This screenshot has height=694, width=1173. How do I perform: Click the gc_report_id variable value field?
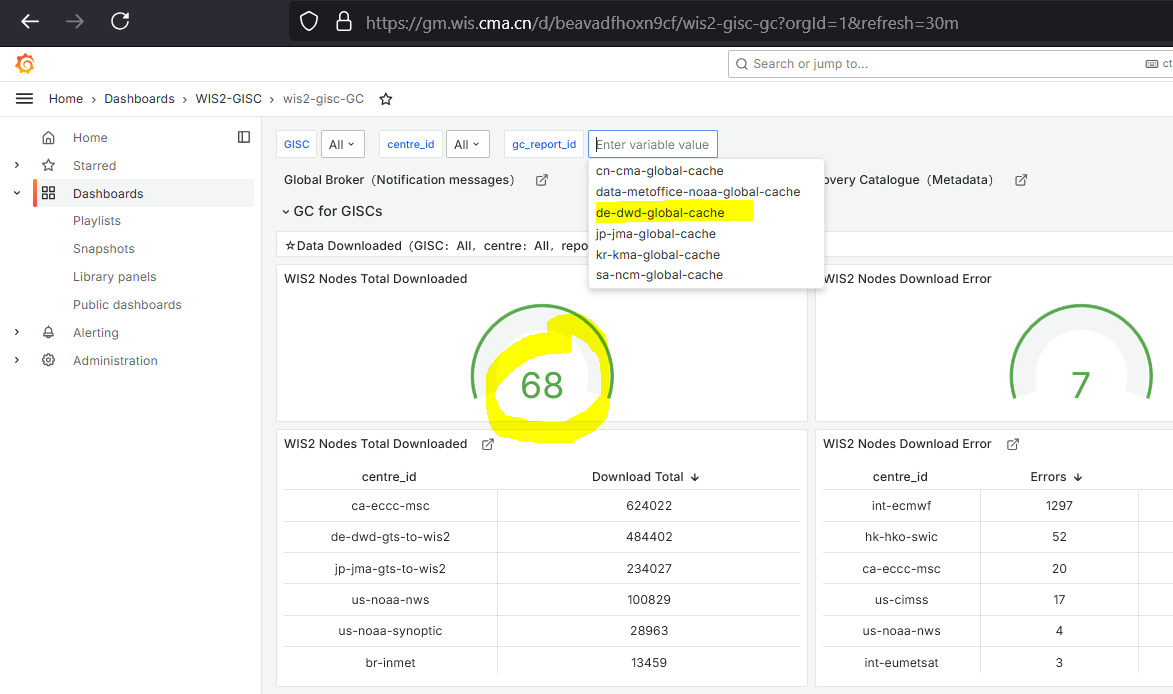click(x=653, y=144)
